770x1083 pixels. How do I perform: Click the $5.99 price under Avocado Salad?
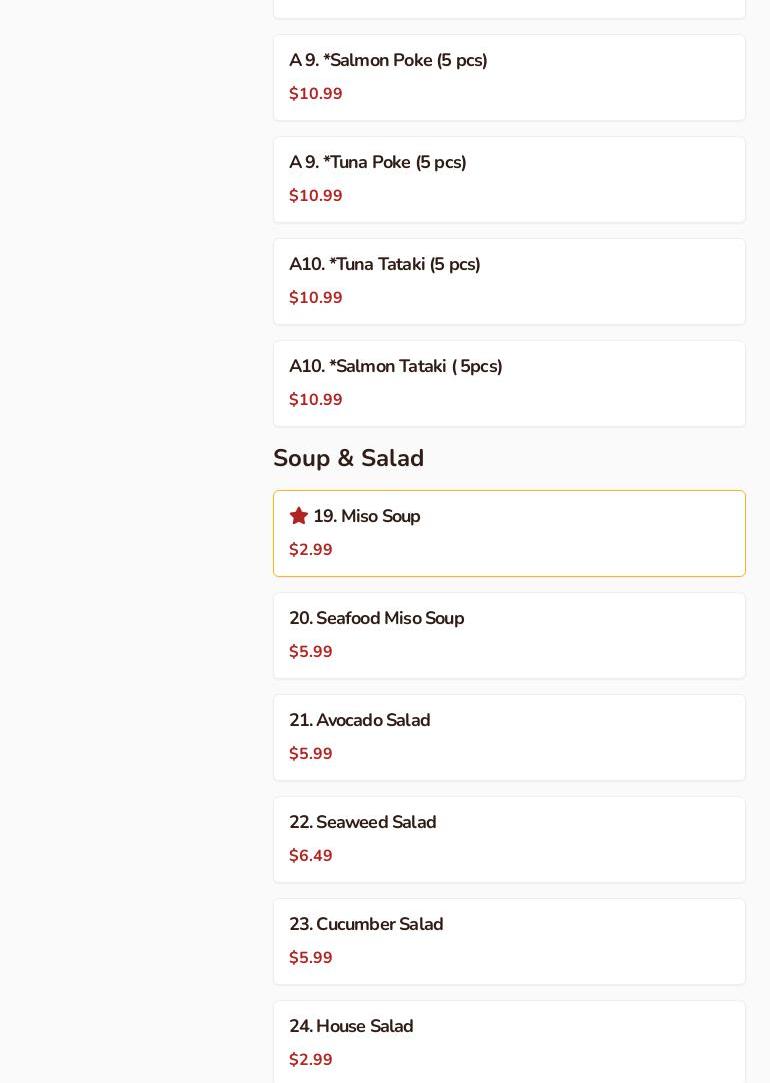pyautogui.click(x=311, y=754)
